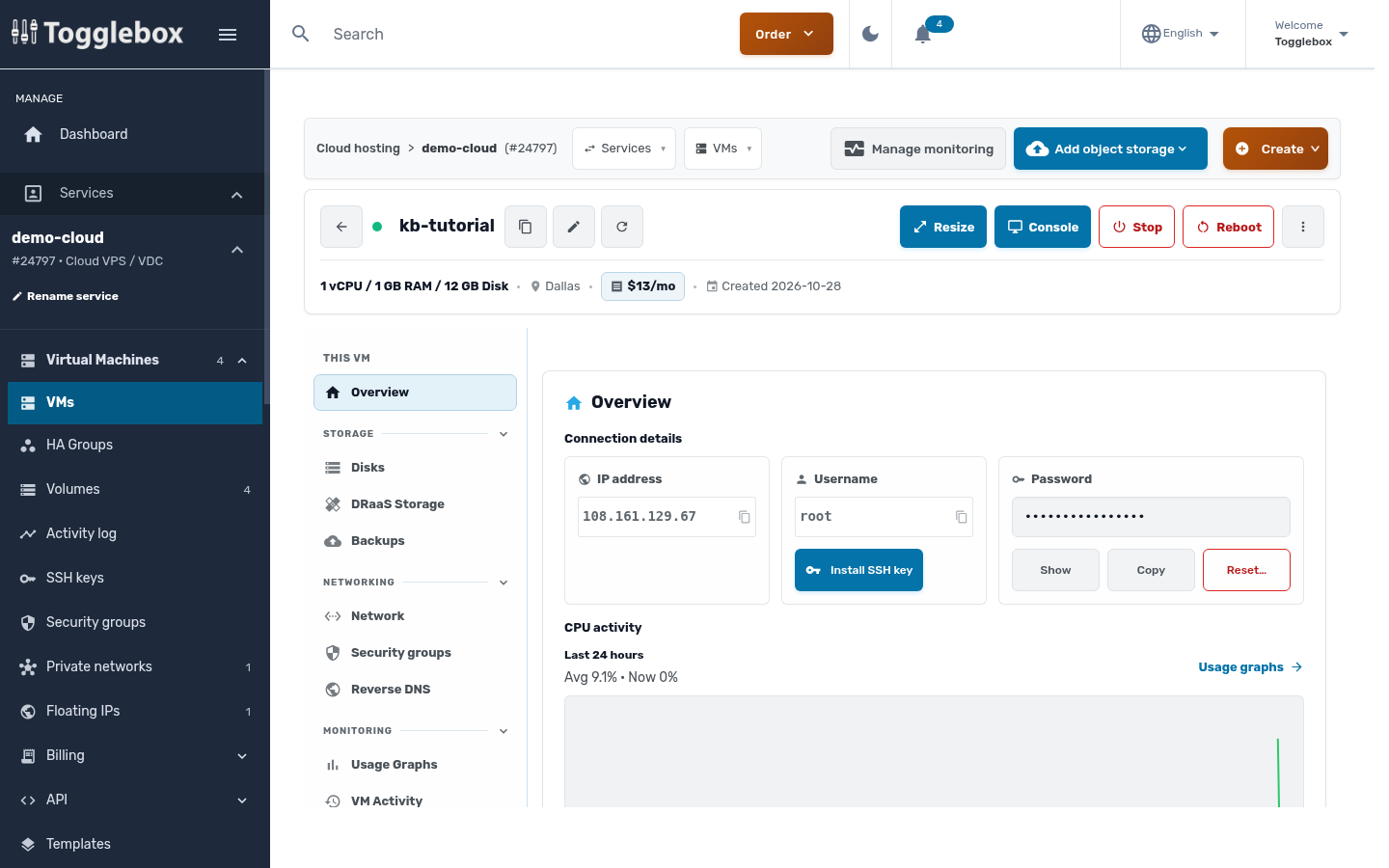The width and height of the screenshot is (1389, 868).
Task: Open Disks storage section
Action: coord(415,468)
